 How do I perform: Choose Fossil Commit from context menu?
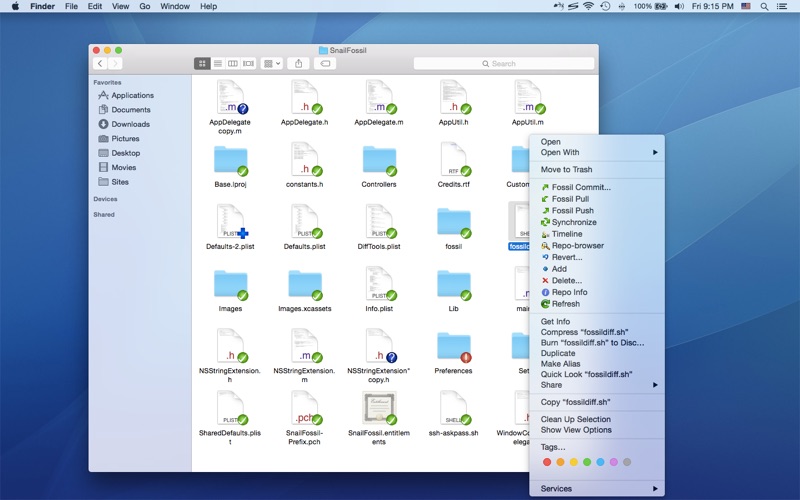[x=580, y=187]
